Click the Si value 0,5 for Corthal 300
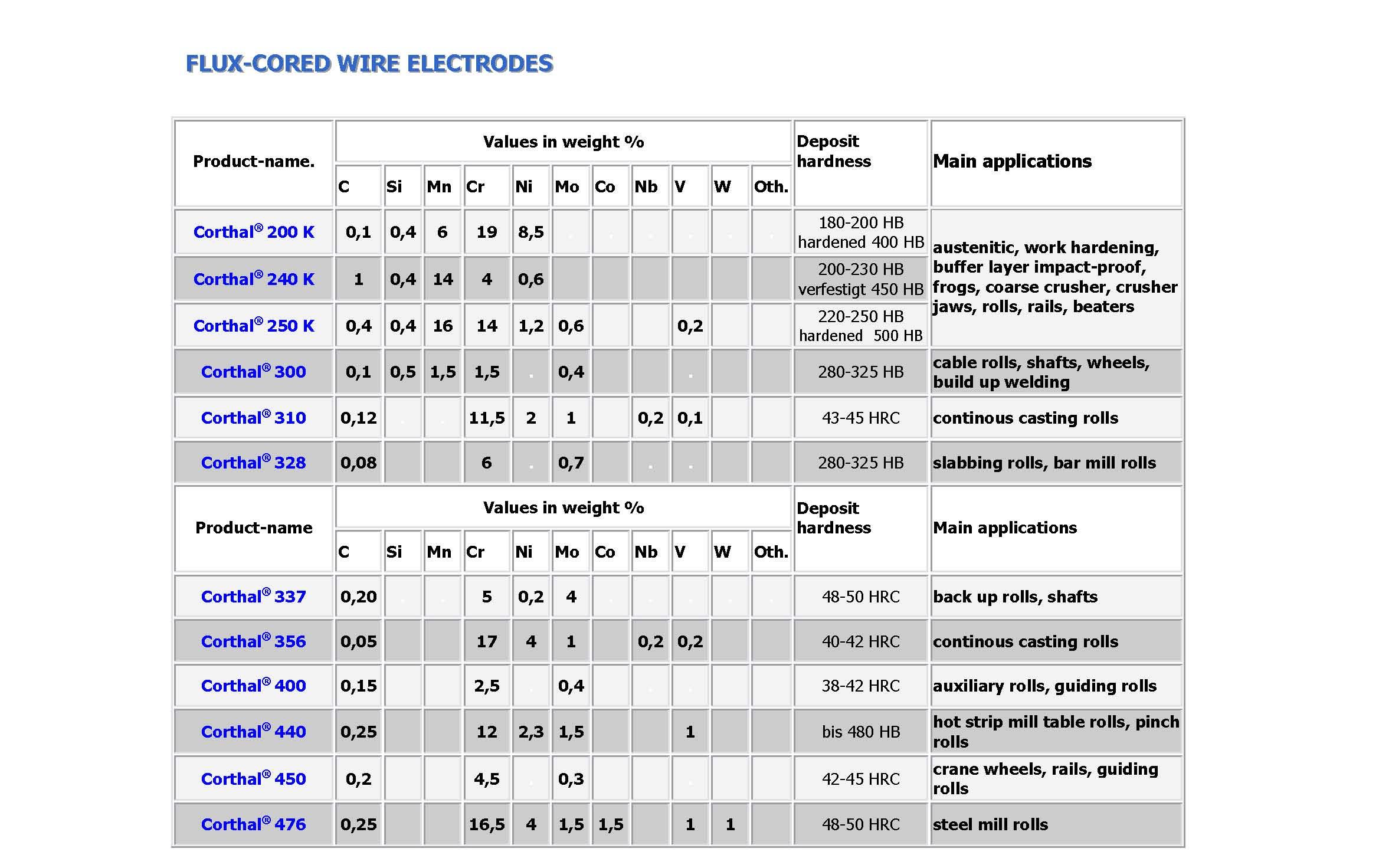 point(402,372)
